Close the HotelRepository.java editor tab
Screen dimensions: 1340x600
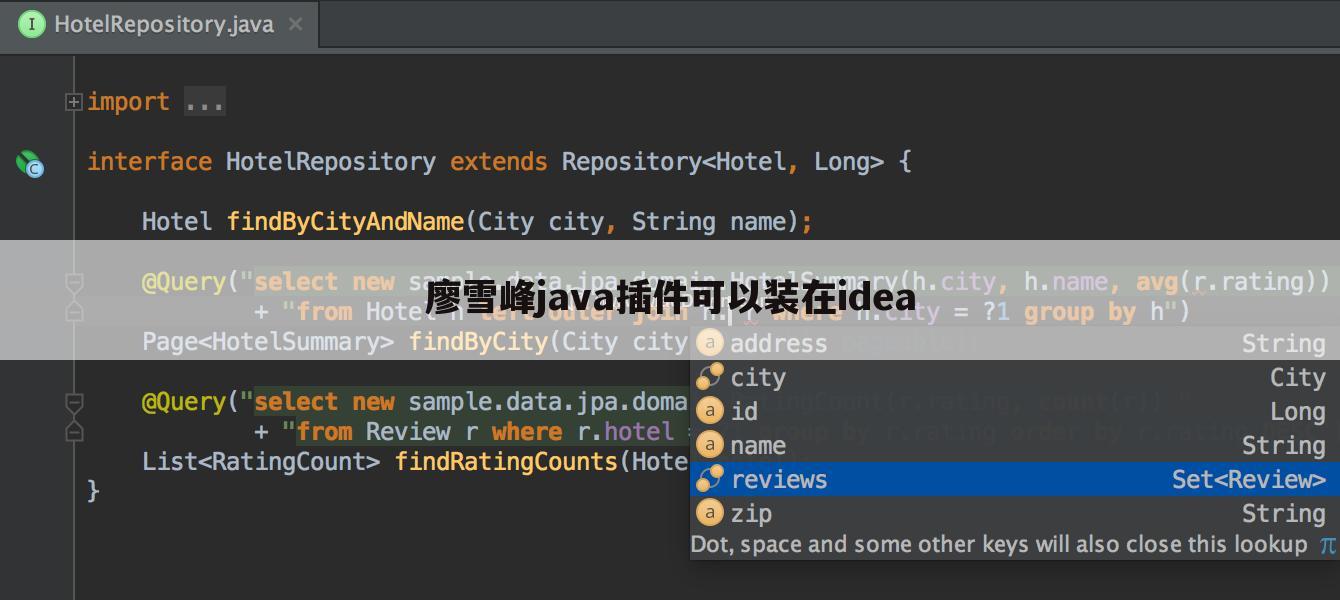pos(295,24)
